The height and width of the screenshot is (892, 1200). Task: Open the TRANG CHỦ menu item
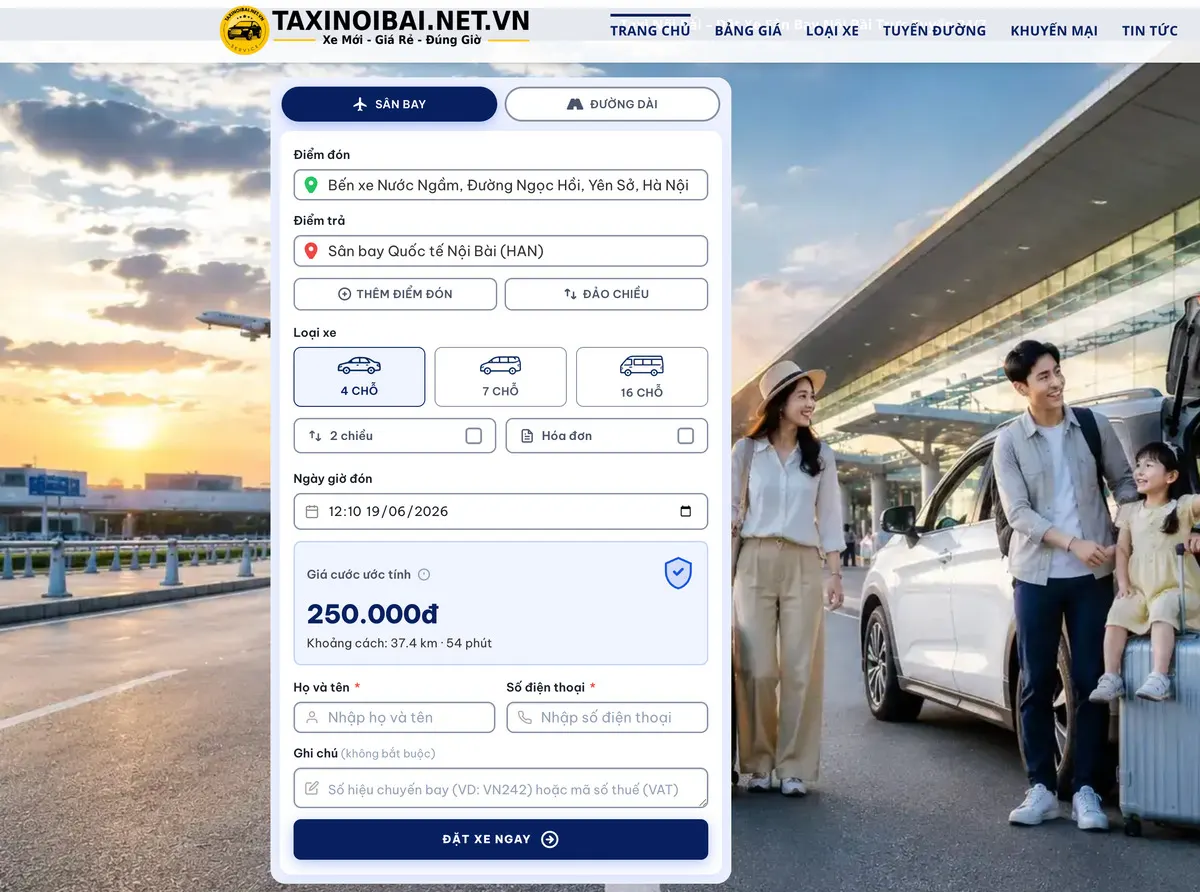coord(650,31)
